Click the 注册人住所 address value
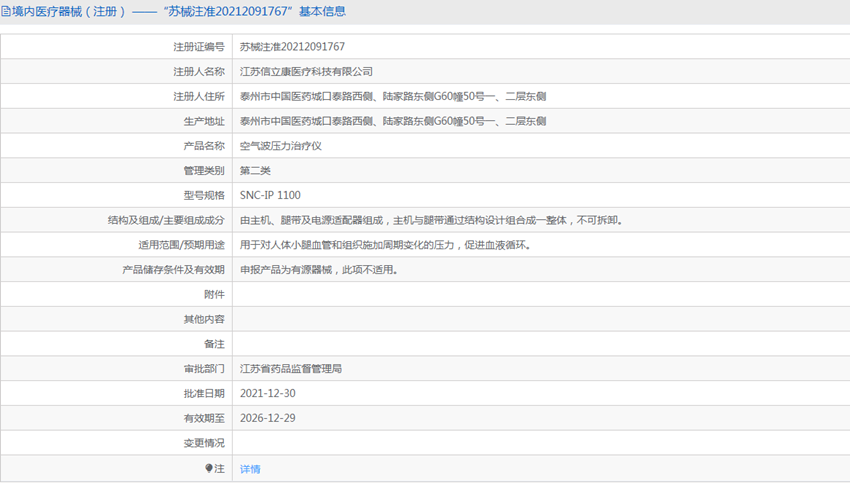Image resolution: width=850 pixels, height=485 pixels. tap(393, 96)
